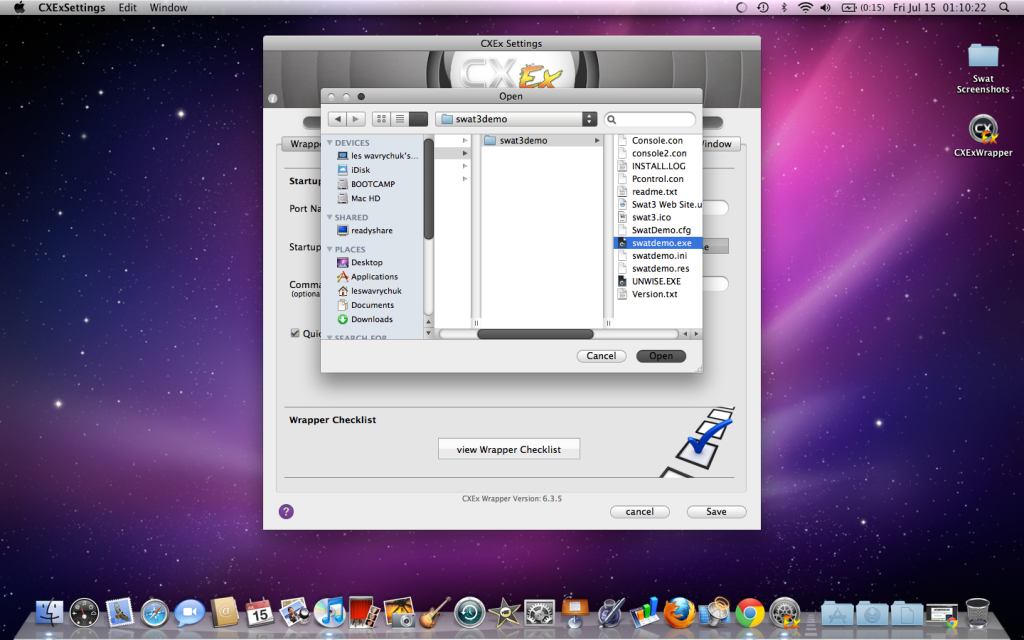Click Cancel in the Open dialog

point(601,356)
